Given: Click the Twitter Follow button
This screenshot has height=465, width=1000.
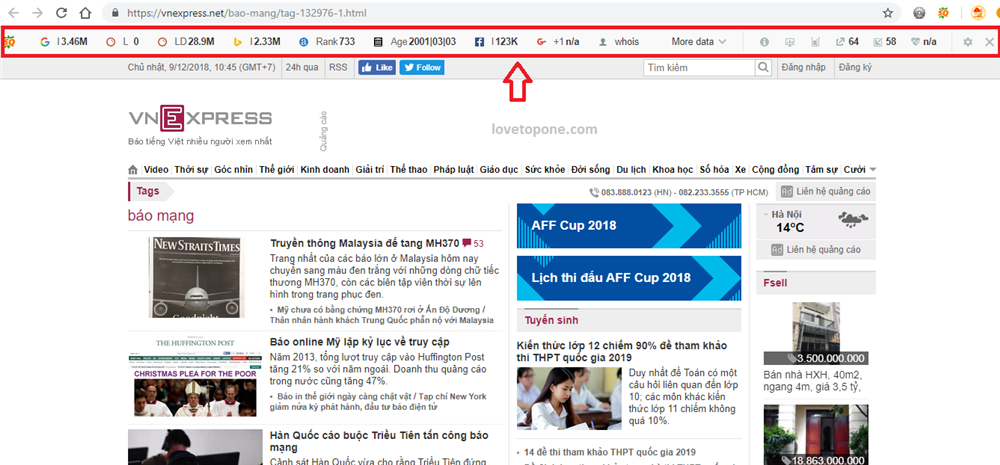Looking at the screenshot, I should click(422, 68).
